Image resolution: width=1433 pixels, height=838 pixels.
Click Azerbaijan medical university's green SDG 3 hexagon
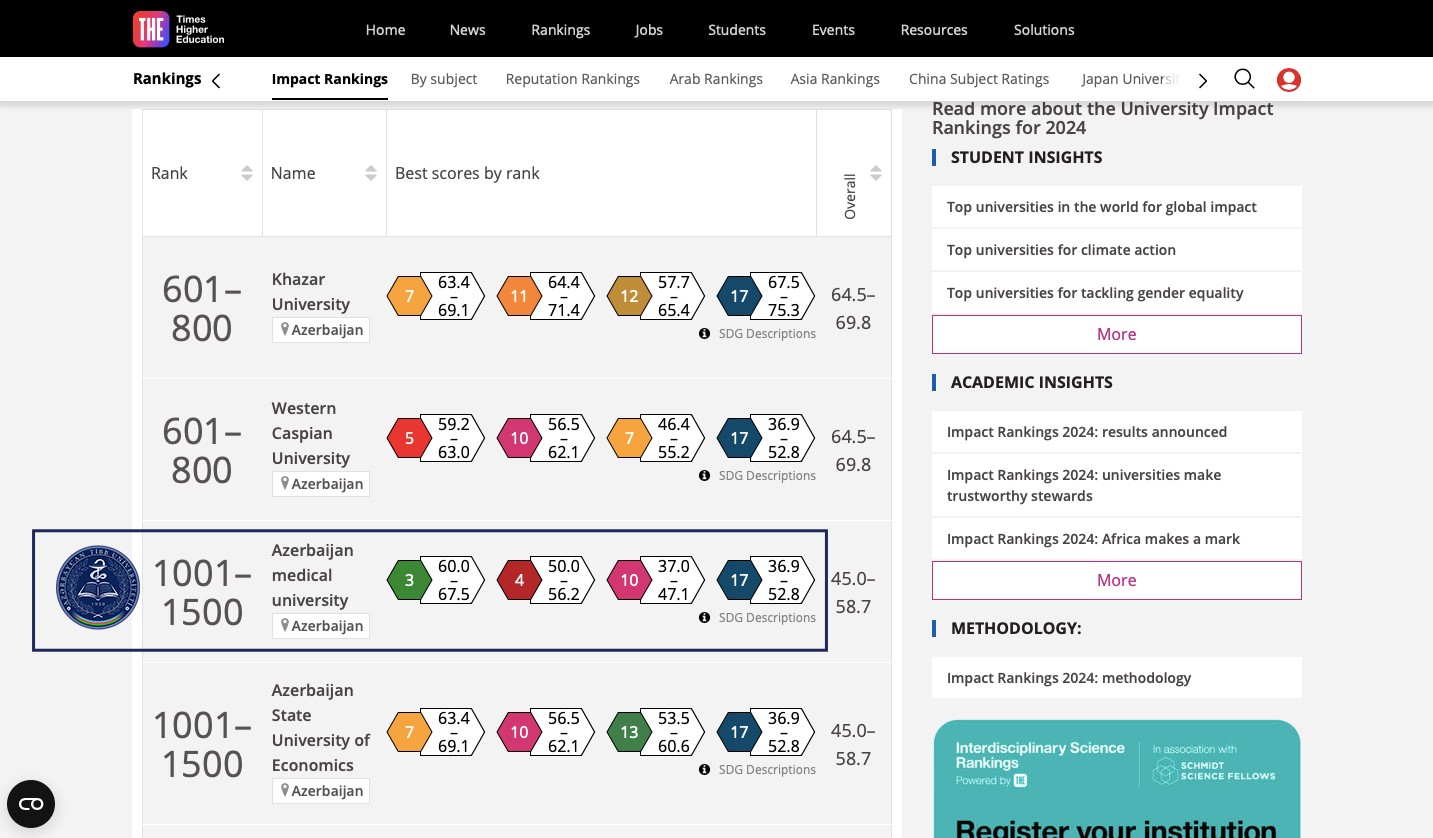[x=409, y=580]
